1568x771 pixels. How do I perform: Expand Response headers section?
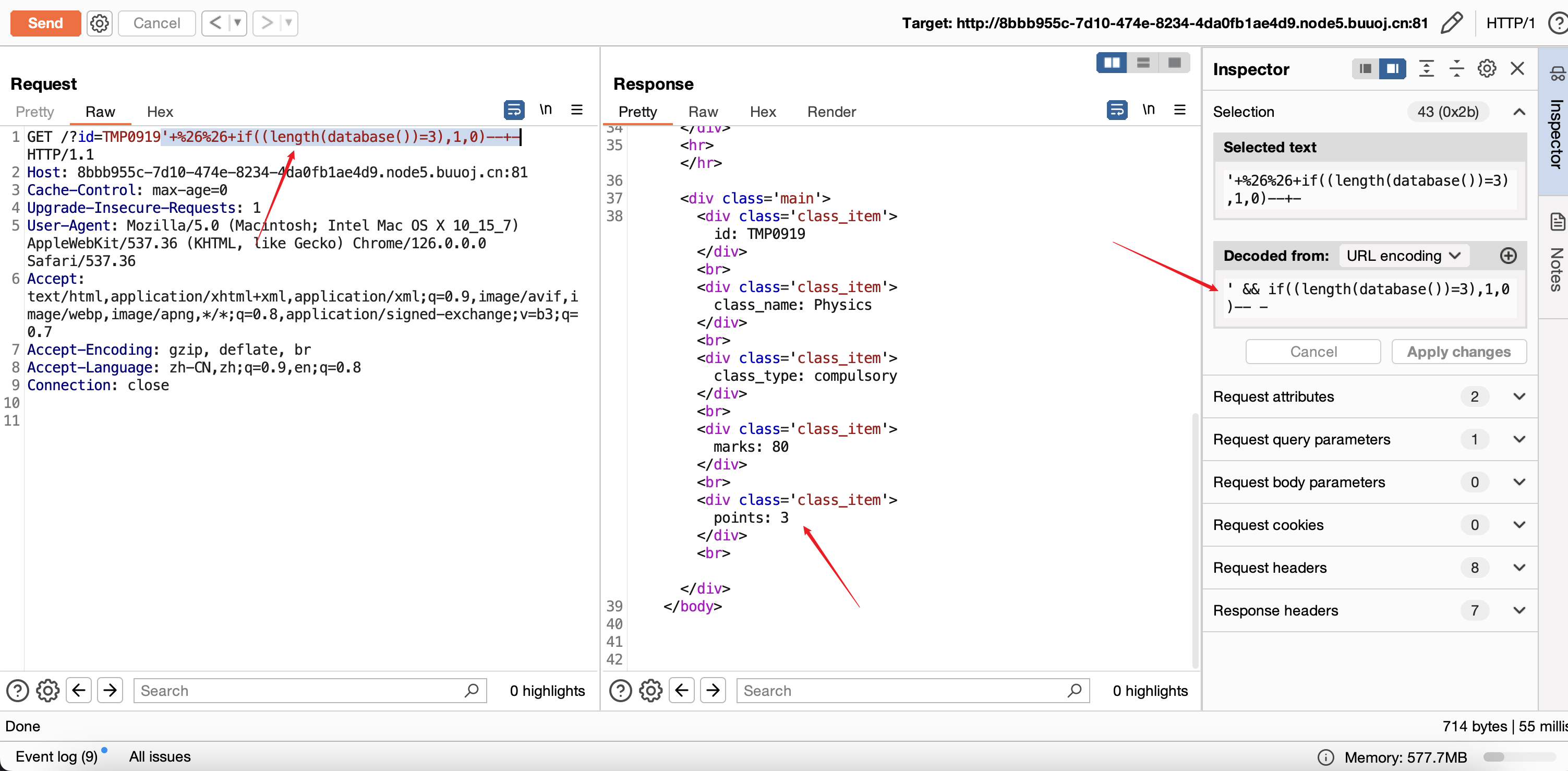coord(1370,610)
